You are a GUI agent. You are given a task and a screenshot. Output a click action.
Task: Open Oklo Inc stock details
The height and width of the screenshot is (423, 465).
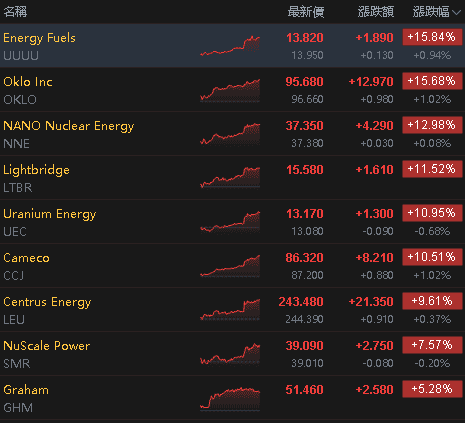click(x=232, y=90)
